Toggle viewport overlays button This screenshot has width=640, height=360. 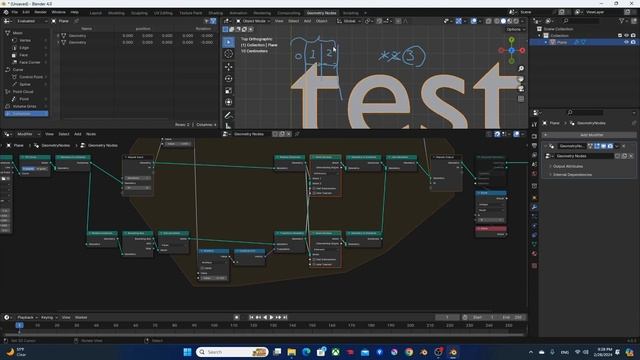(x=473, y=21)
